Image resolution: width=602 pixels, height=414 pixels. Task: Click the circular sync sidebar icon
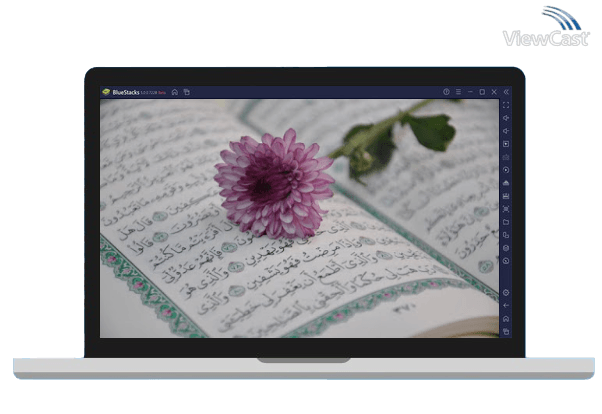tap(506, 170)
